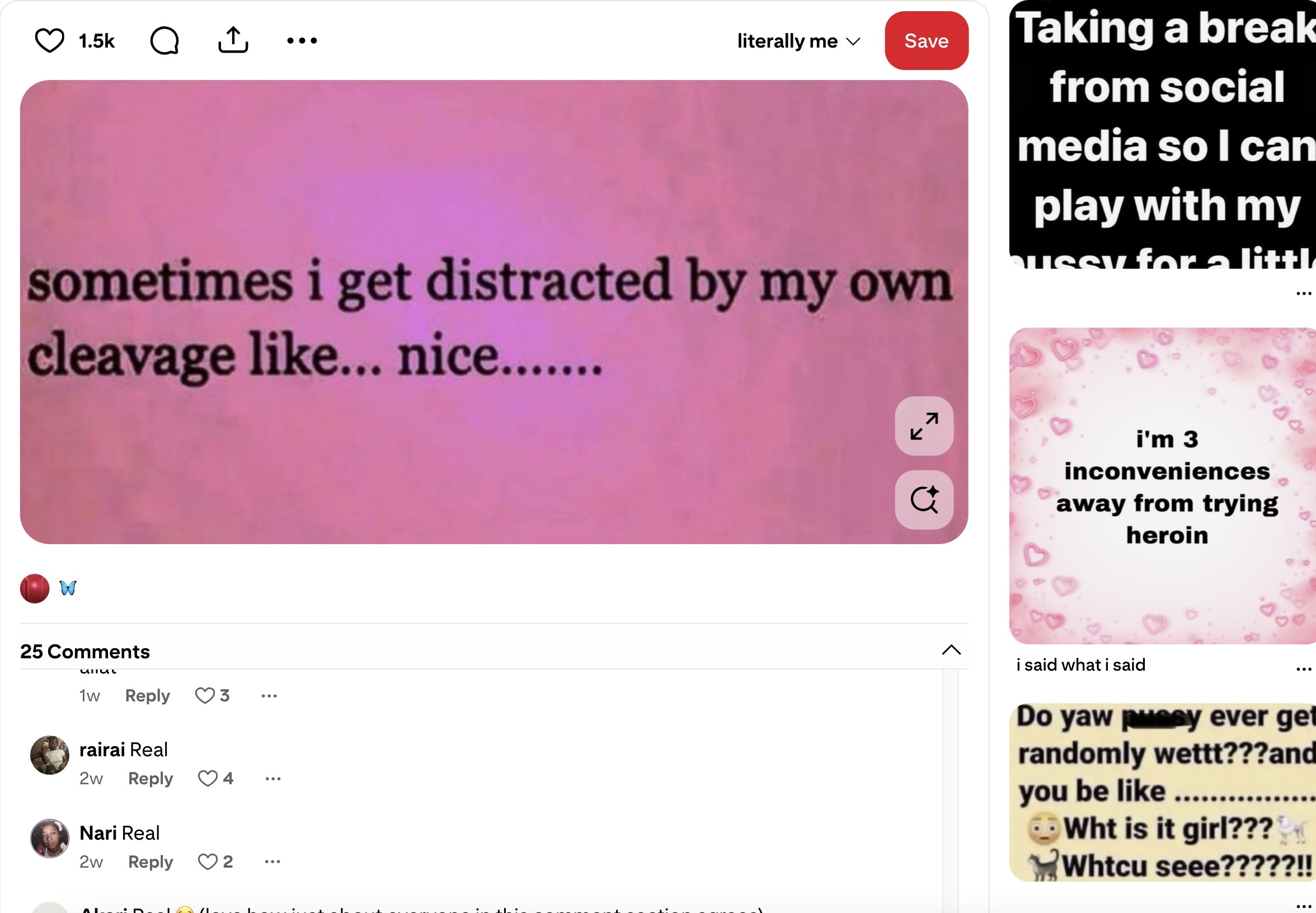Open the 'i'm 3 inconveniences' pin thumbnail
Screen dimensions: 1316x913
[1162, 486]
